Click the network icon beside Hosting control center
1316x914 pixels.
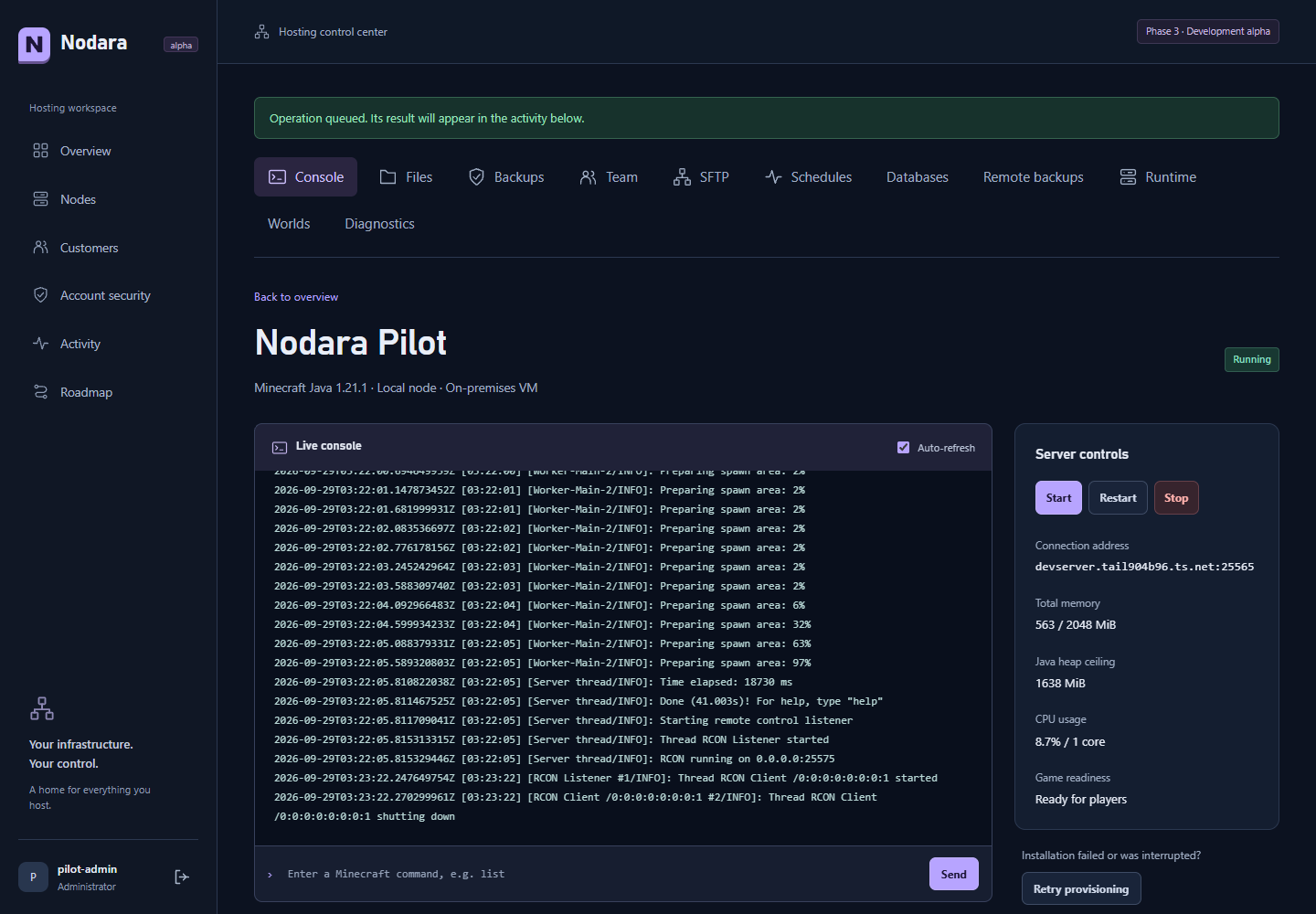[x=261, y=32]
